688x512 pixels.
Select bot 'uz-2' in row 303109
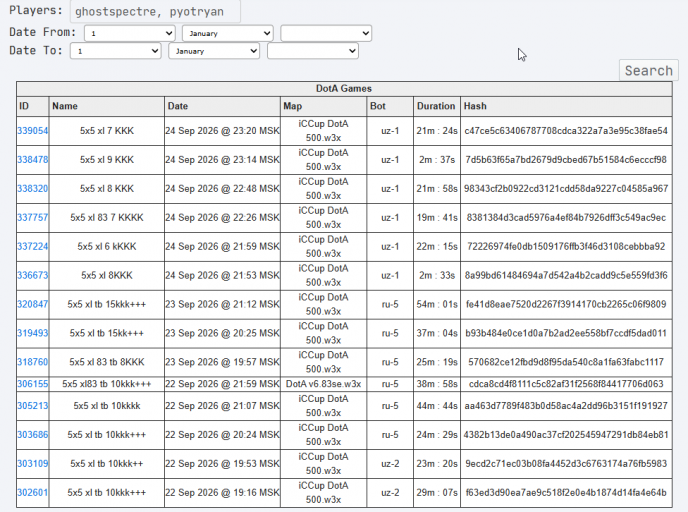point(390,464)
